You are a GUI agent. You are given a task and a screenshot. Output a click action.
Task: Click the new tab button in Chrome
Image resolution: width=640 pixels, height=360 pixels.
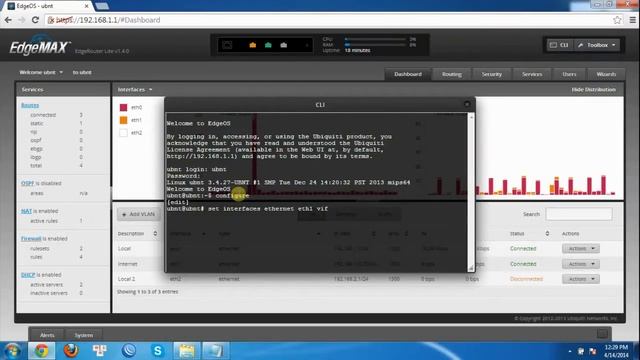[102, 6]
